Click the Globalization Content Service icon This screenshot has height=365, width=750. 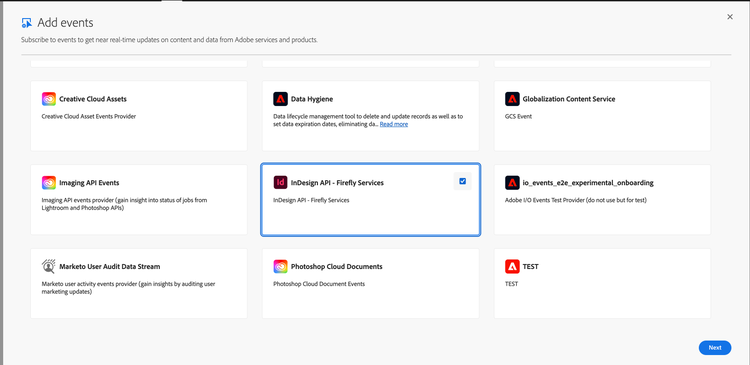click(512, 99)
